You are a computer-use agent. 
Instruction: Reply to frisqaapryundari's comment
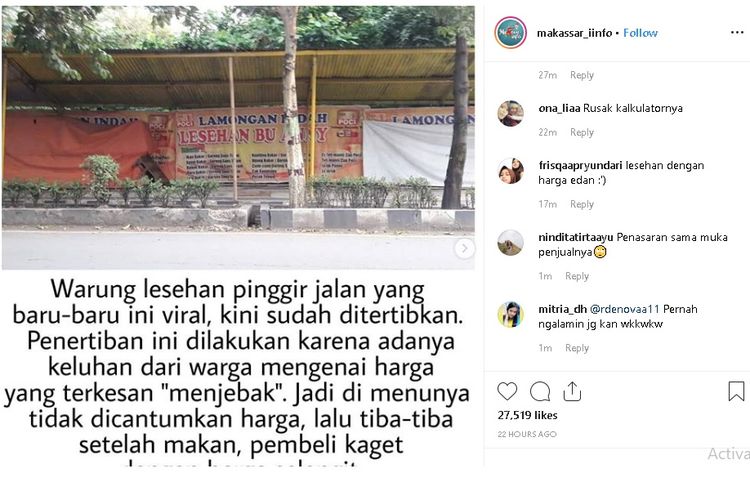(x=582, y=204)
